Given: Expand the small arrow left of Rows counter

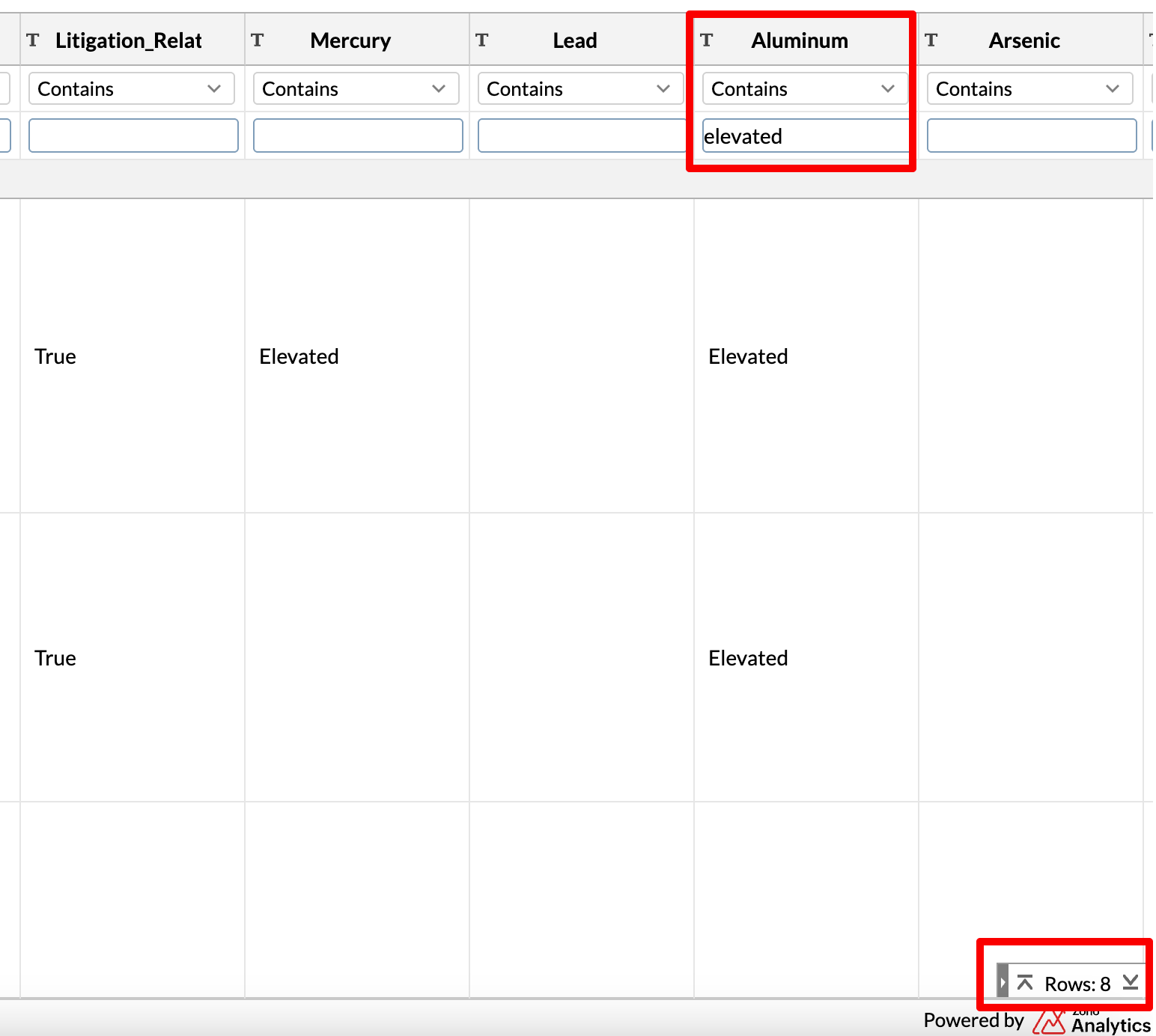Looking at the screenshot, I should point(1003,982).
